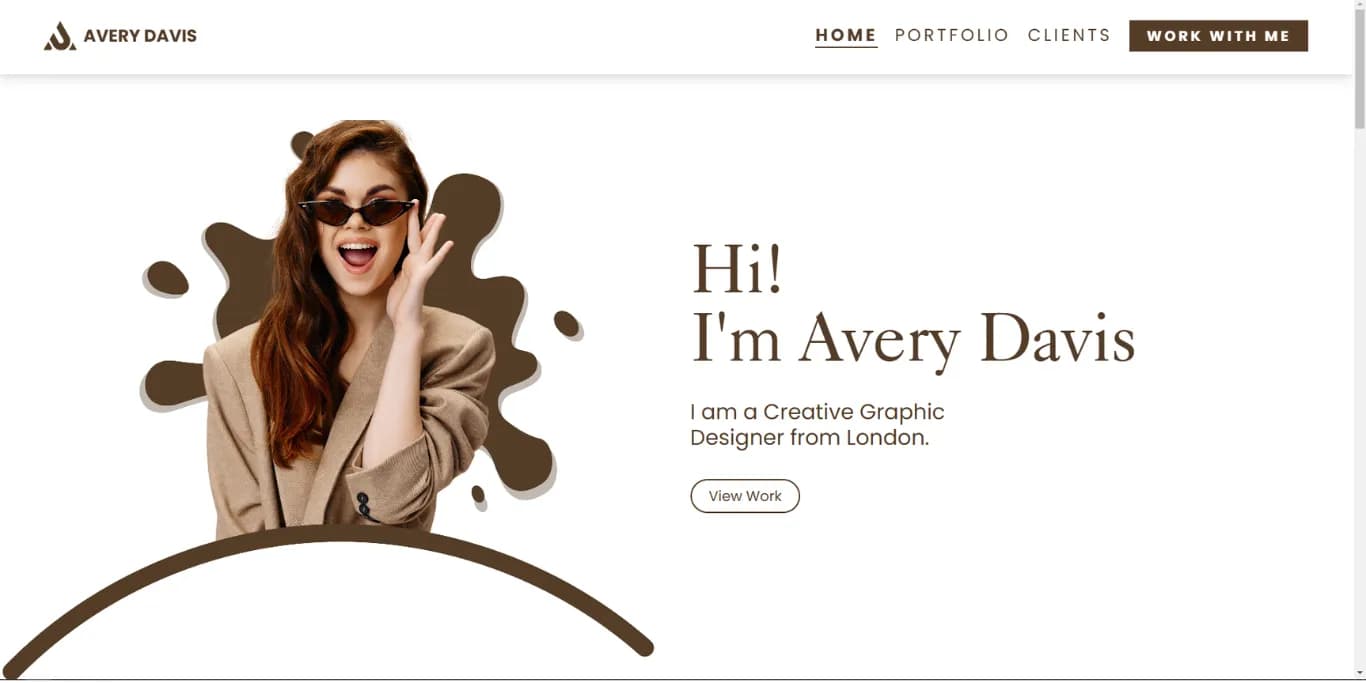
Task: Click the 'Hi!' heading text
Action: pos(737,270)
